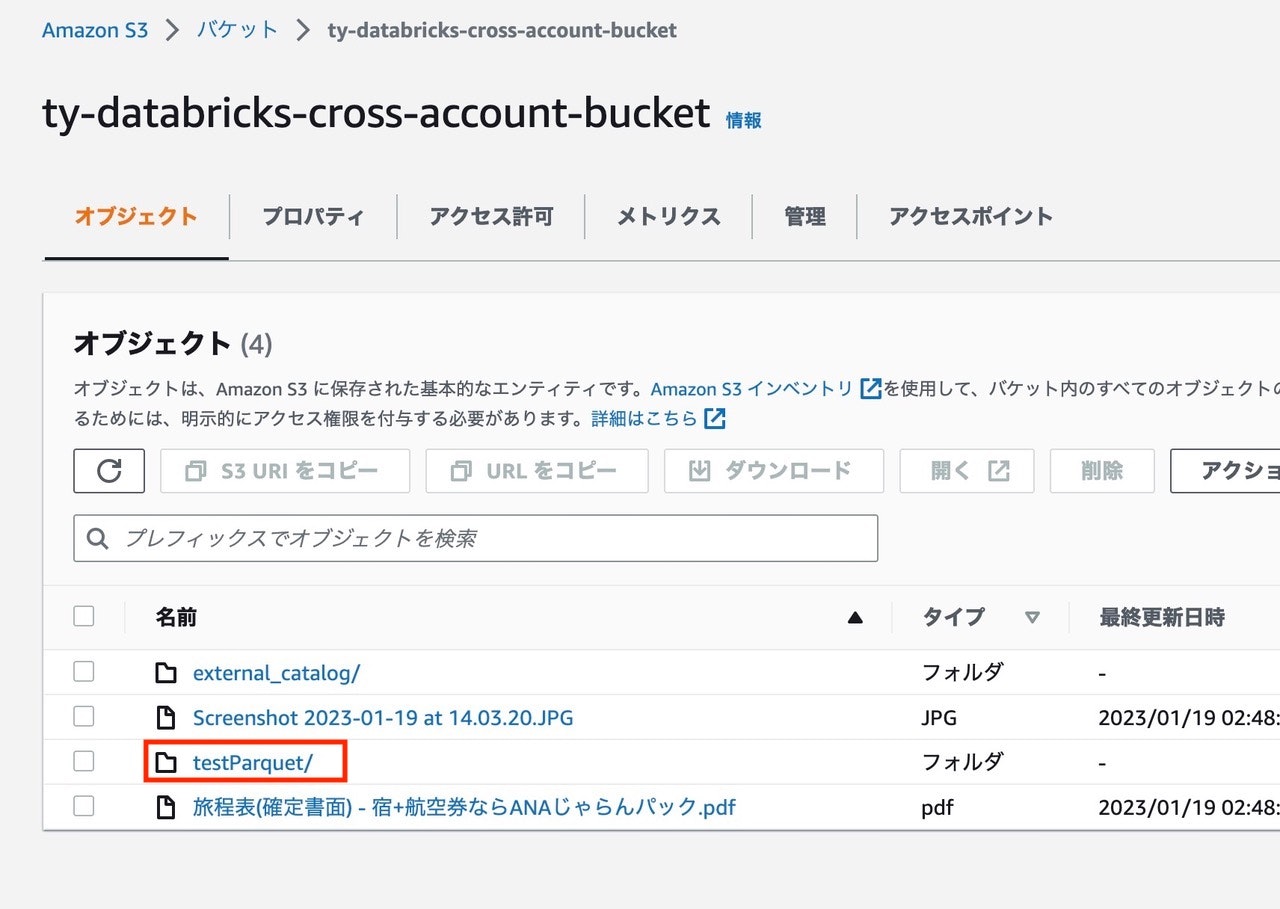Switch to the メトリクス tab
1280x909 pixels.
pyautogui.click(x=667, y=216)
